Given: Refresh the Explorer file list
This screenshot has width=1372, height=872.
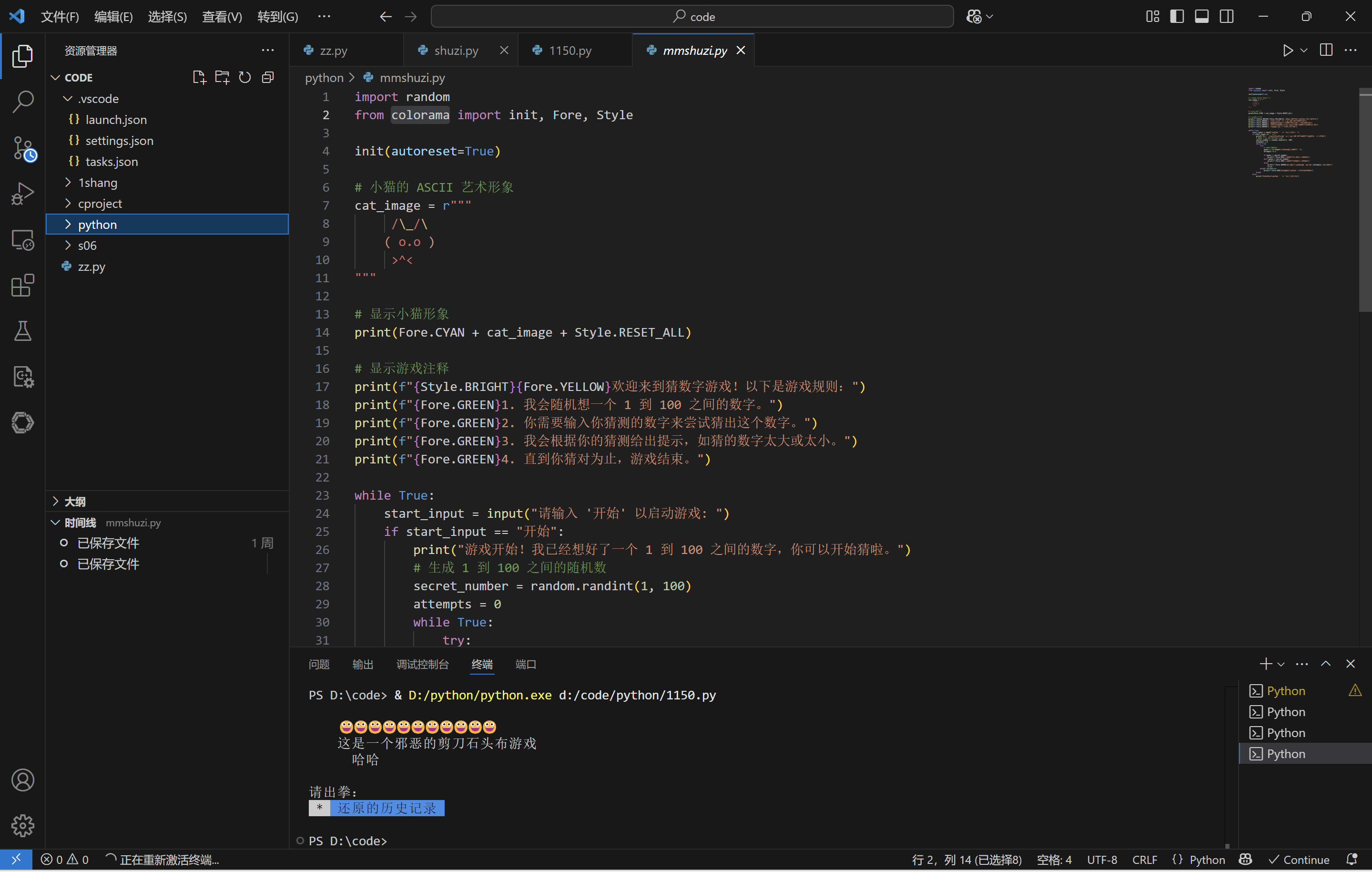Looking at the screenshot, I should [244, 77].
